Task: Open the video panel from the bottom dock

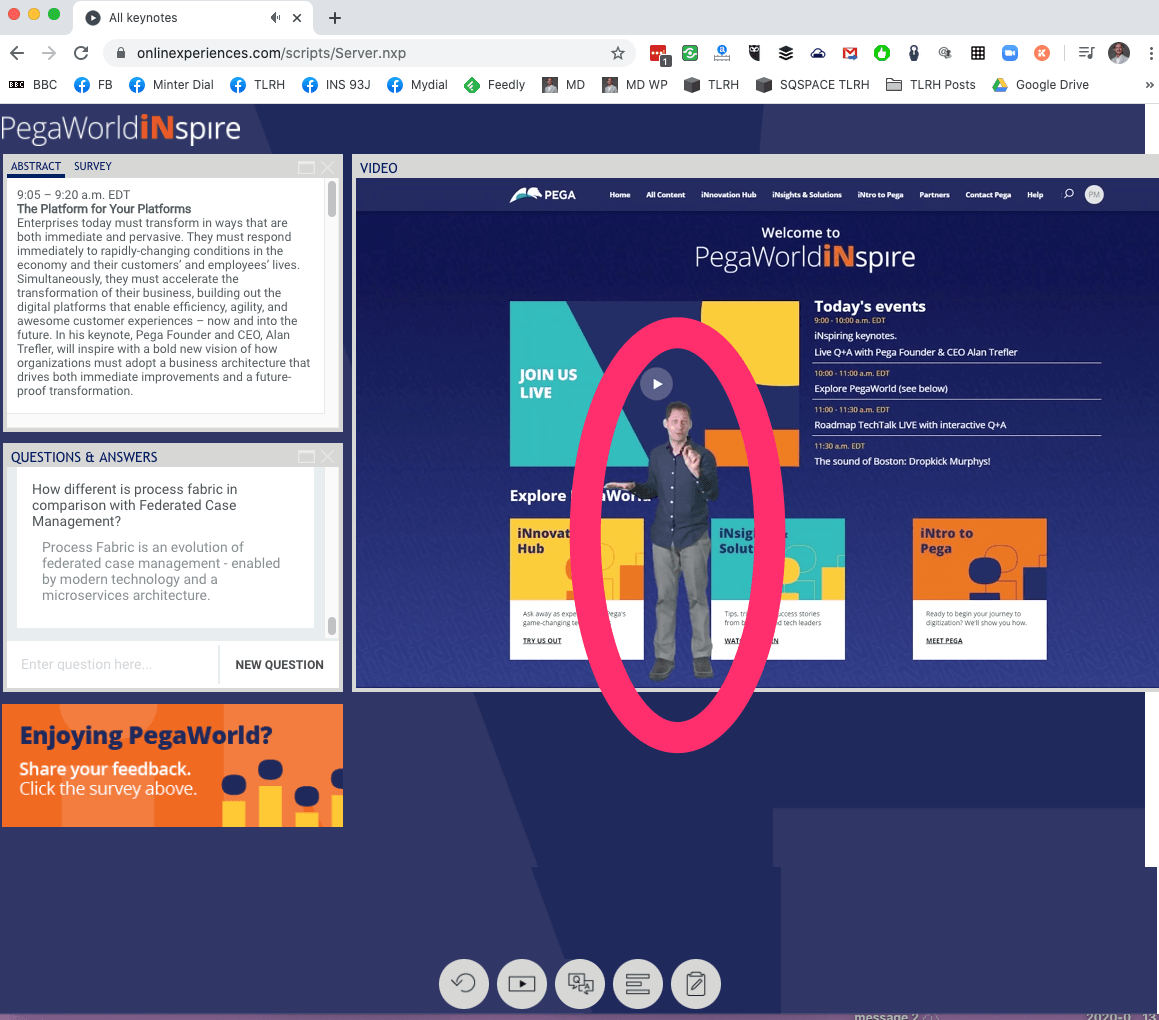Action: (x=522, y=984)
